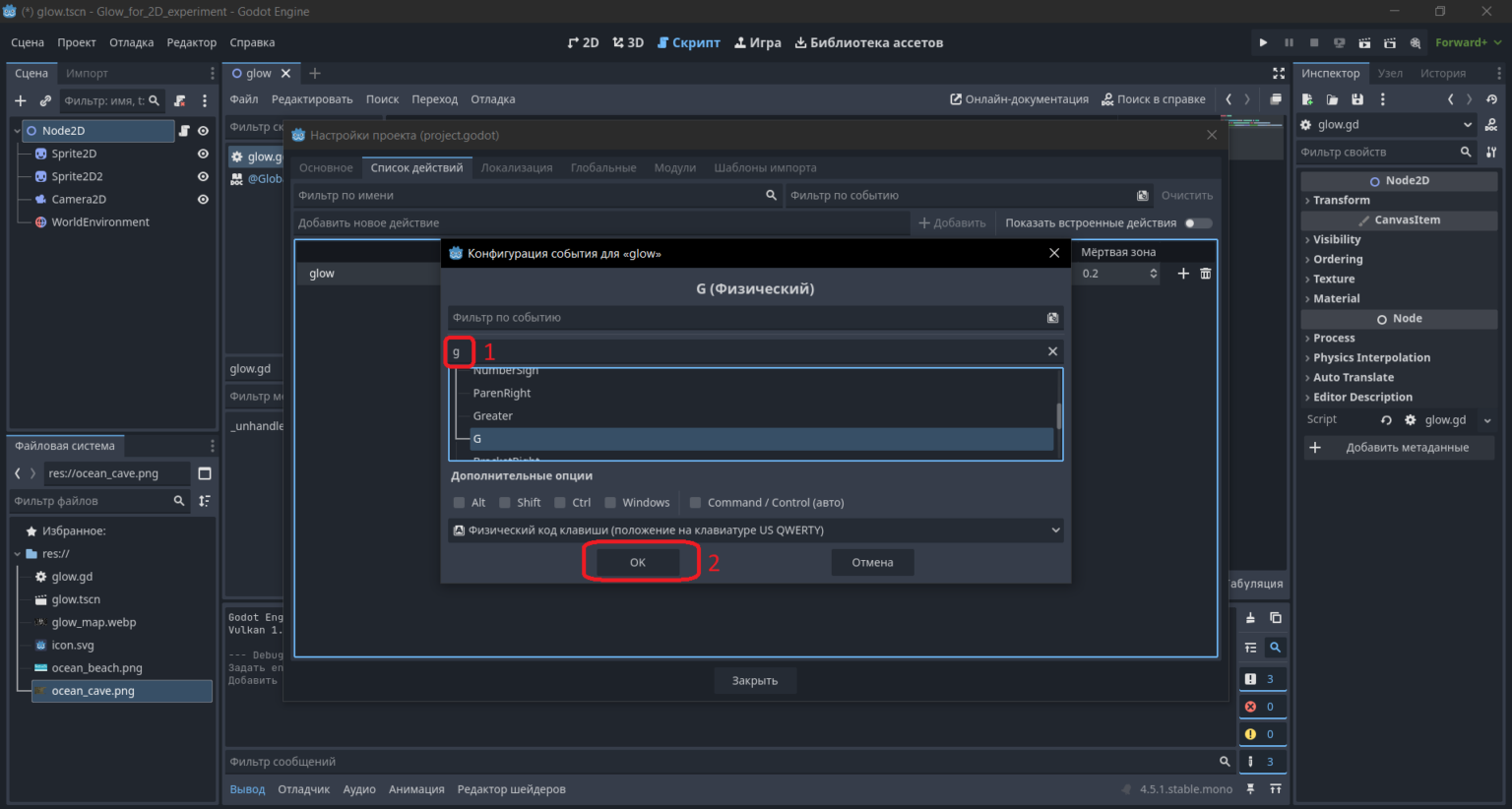The height and width of the screenshot is (809, 1512).
Task: Click the instance child scene link icon
Action: (x=45, y=100)
